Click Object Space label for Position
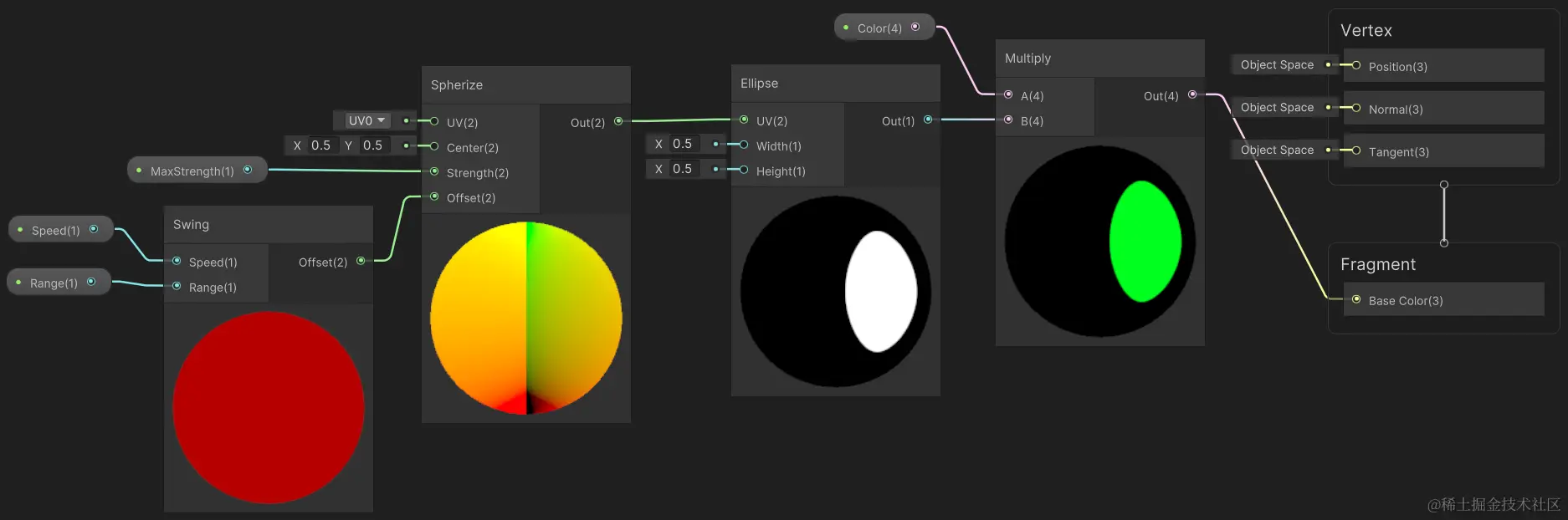The image size is (1568, 520). 1277,64
